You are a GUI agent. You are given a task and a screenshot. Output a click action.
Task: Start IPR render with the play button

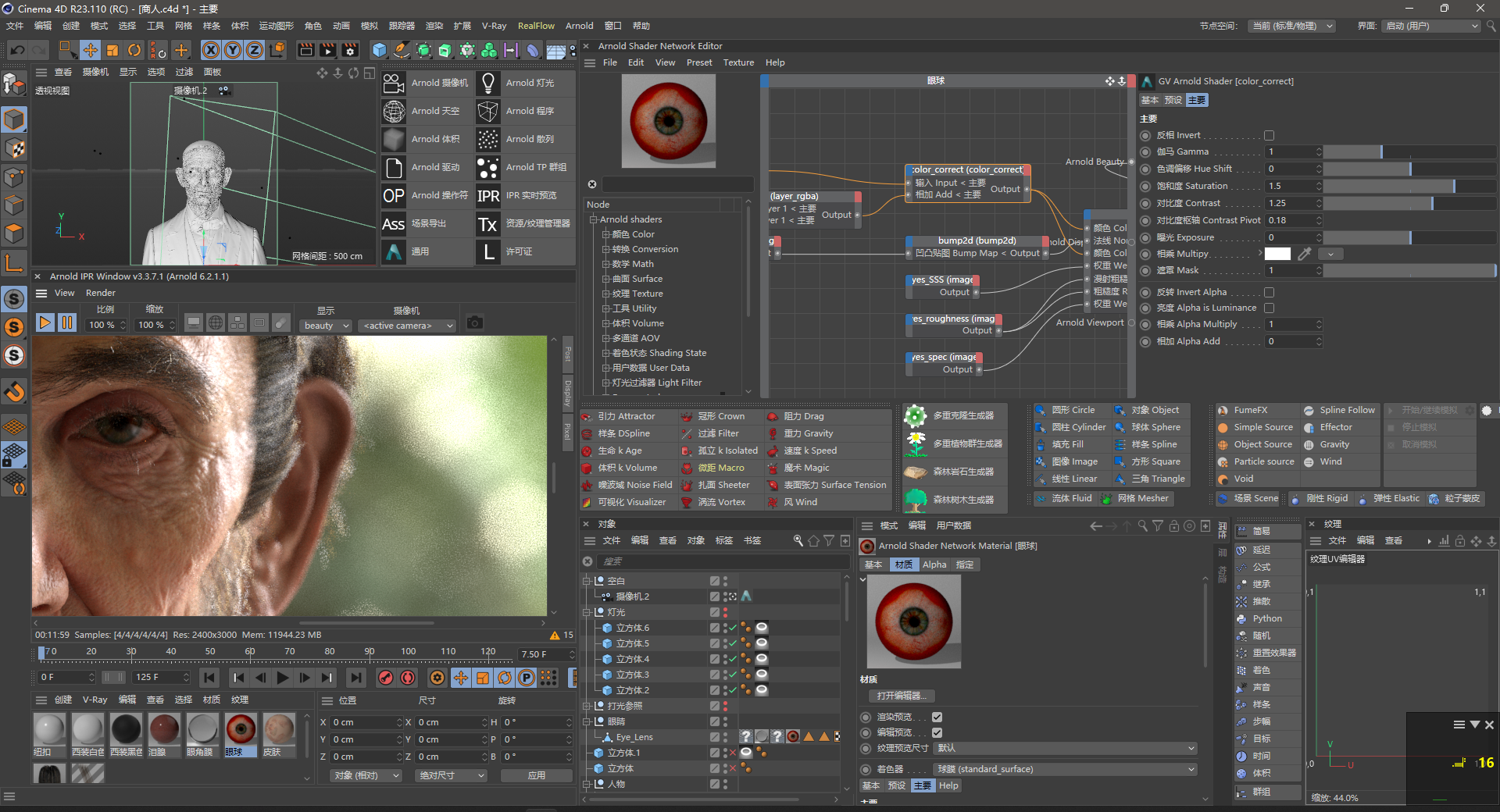[x=45, y=322]
